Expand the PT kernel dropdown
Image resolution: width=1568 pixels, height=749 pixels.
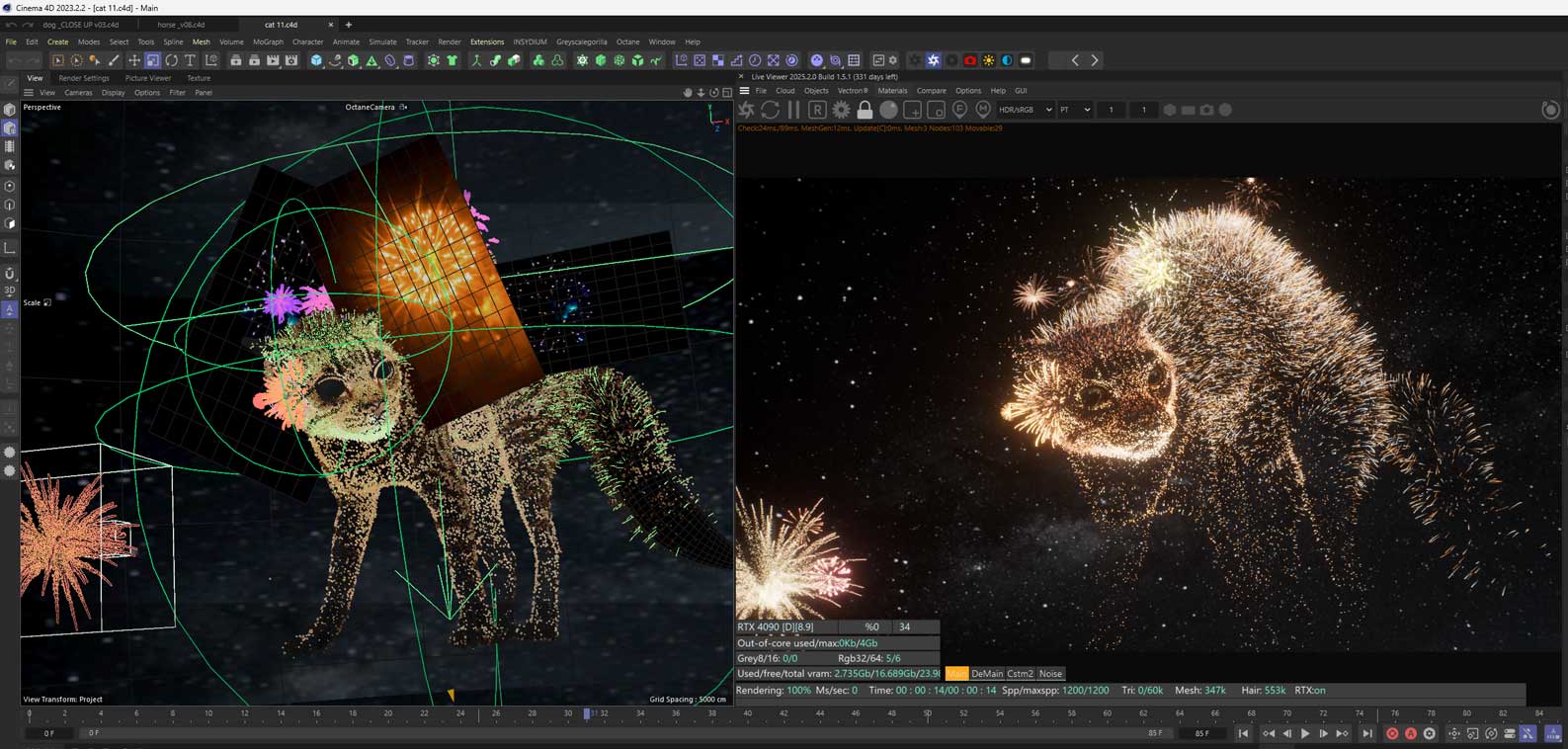tap(1075, 110)
